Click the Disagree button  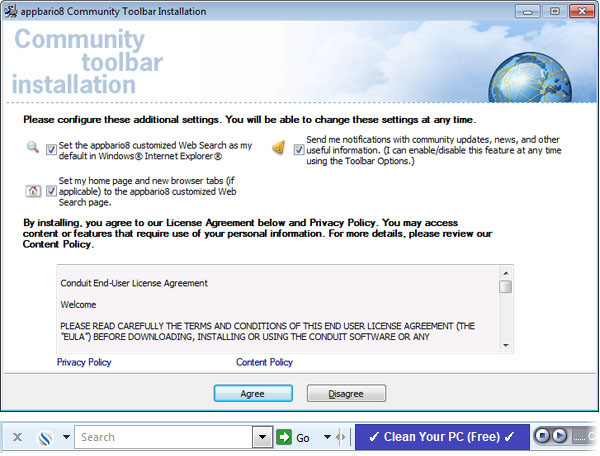pos(346,393)
